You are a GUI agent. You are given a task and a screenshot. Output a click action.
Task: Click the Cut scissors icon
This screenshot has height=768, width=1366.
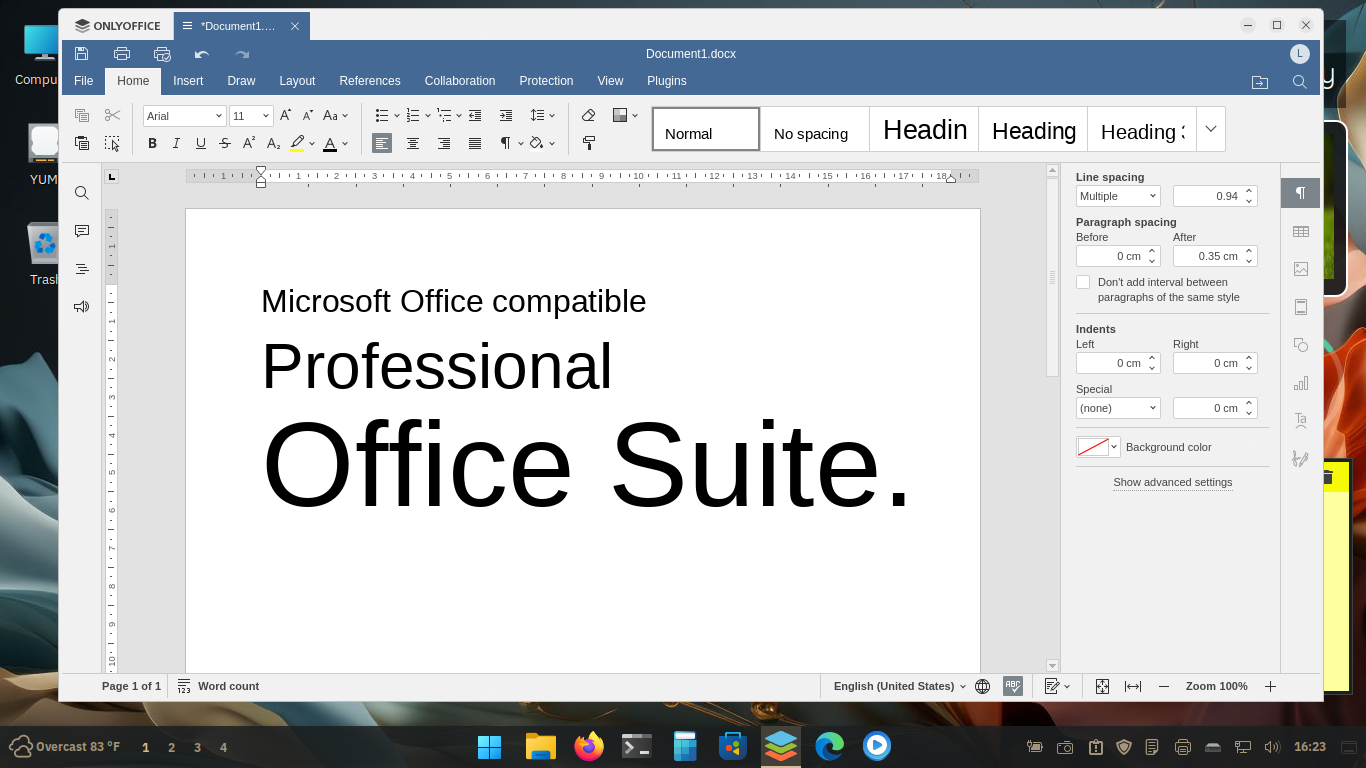pos(112,116)
